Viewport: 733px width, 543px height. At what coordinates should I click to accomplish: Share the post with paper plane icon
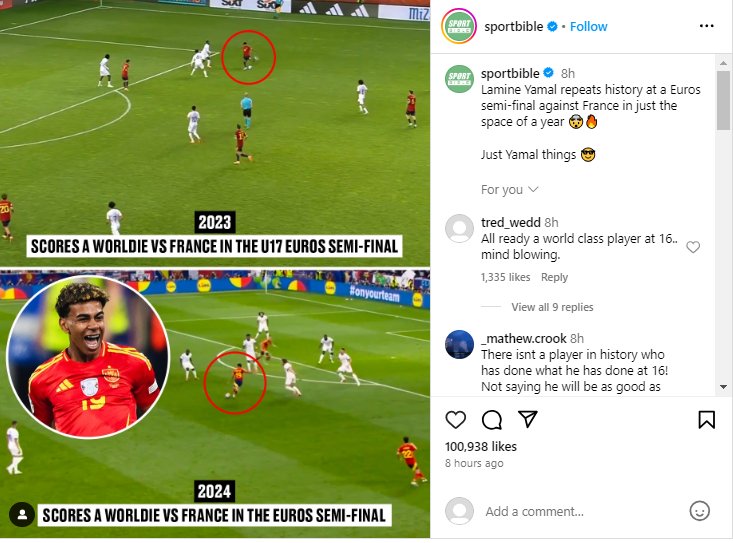[x=528, y=419]
